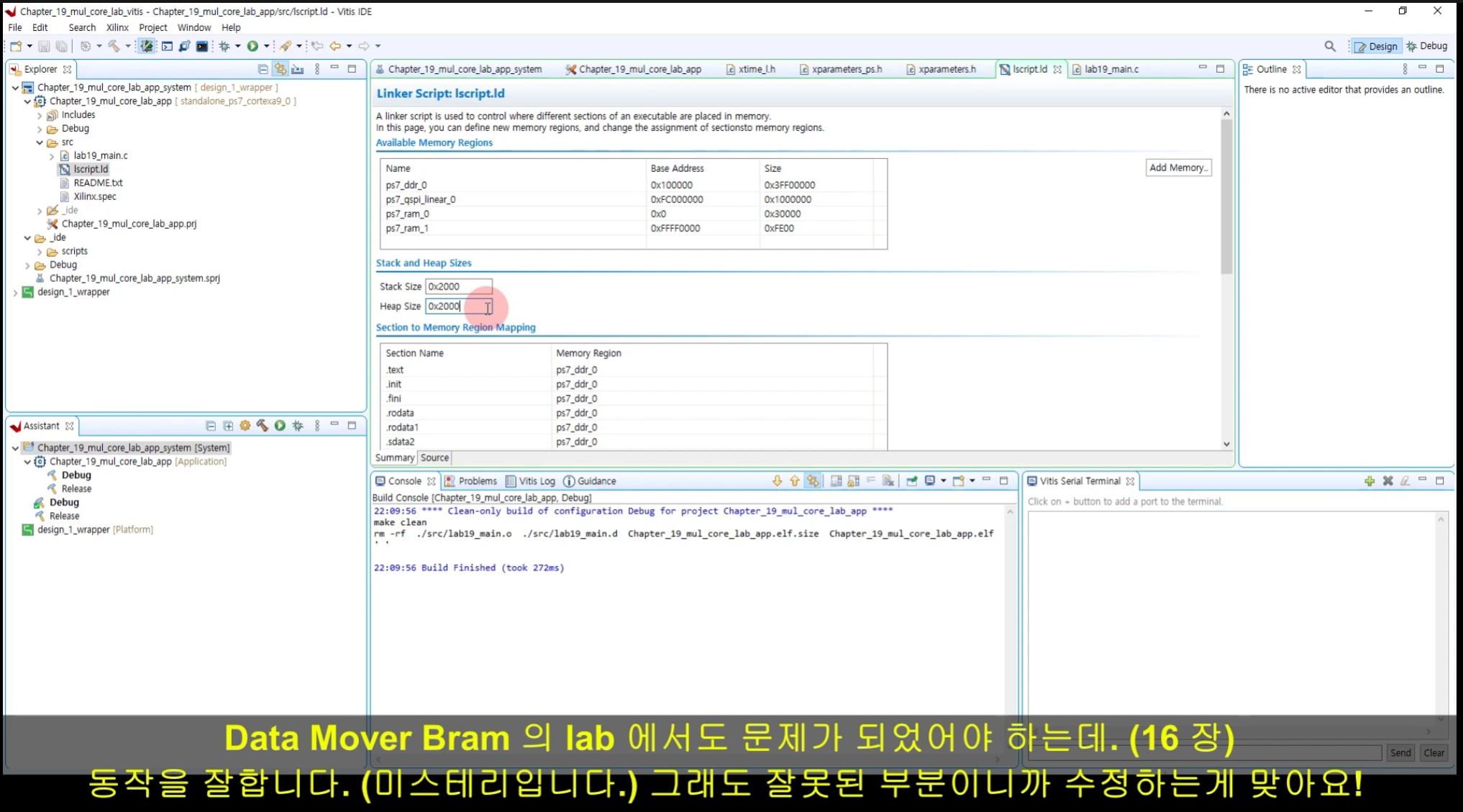Toggle Link with Editor in Explorer
This screenshot has height=812, width=1463.
pos(281,69)
